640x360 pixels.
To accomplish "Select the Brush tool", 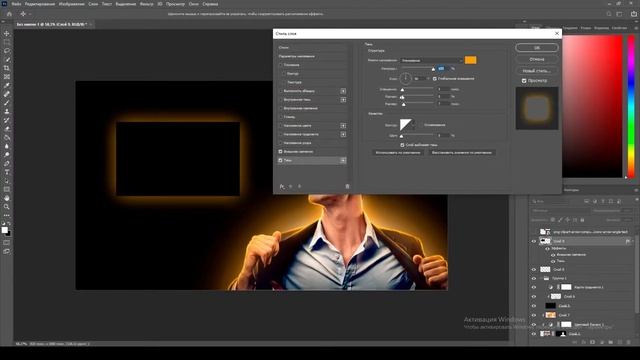I will [7, 102].
